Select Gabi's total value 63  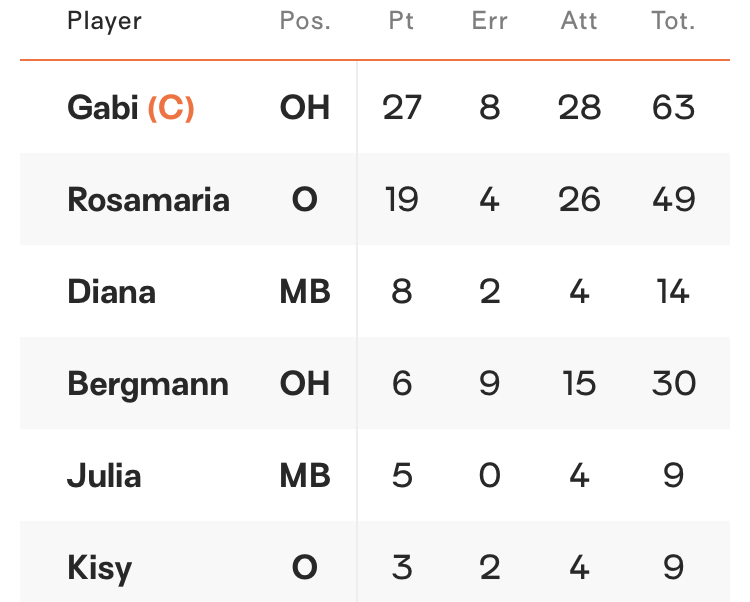click(x=673, y=107)
